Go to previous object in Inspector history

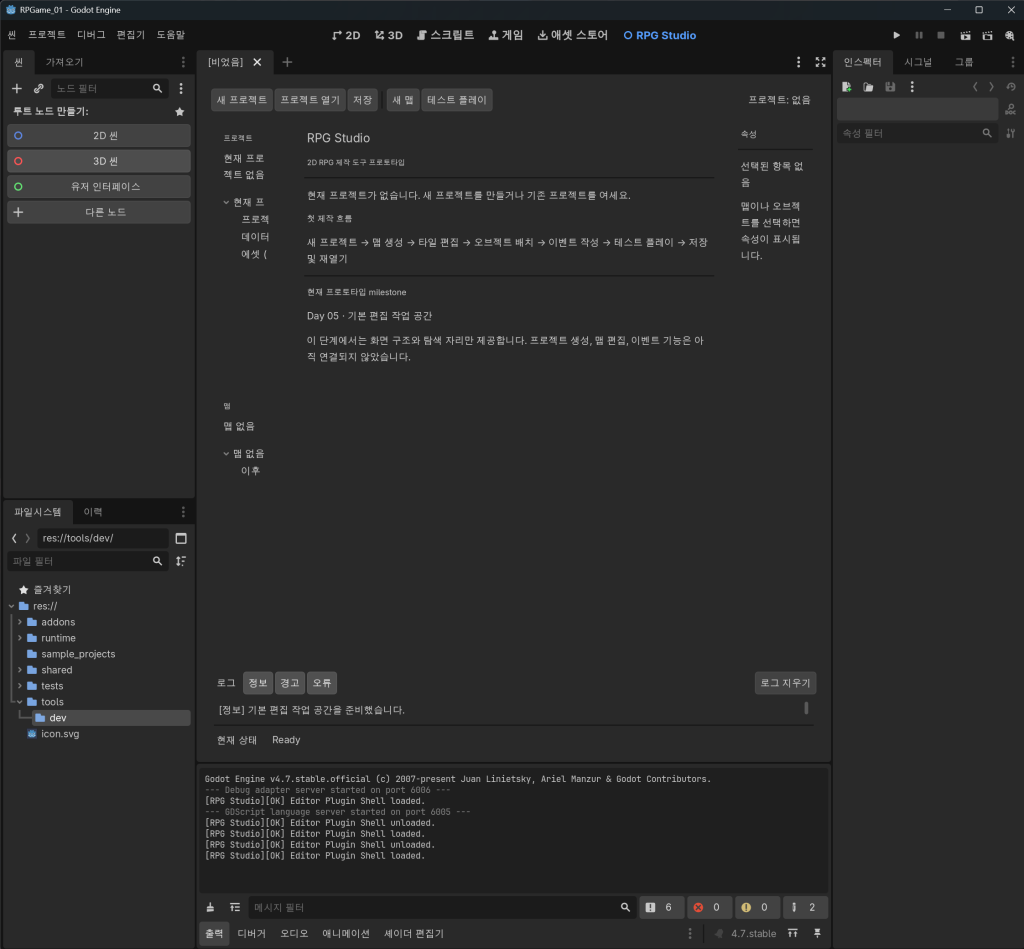[975, 87]
